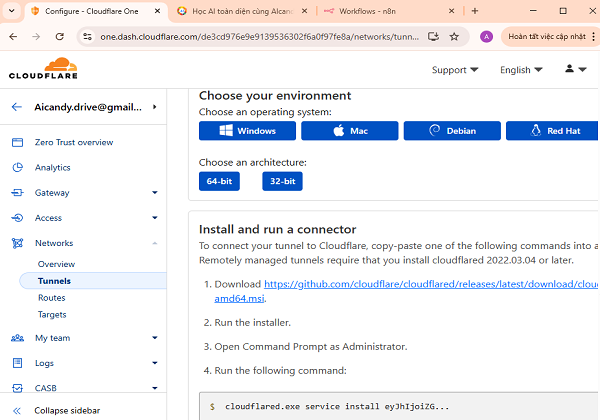Select Tunnels in the sidebar

pos(93,281)
